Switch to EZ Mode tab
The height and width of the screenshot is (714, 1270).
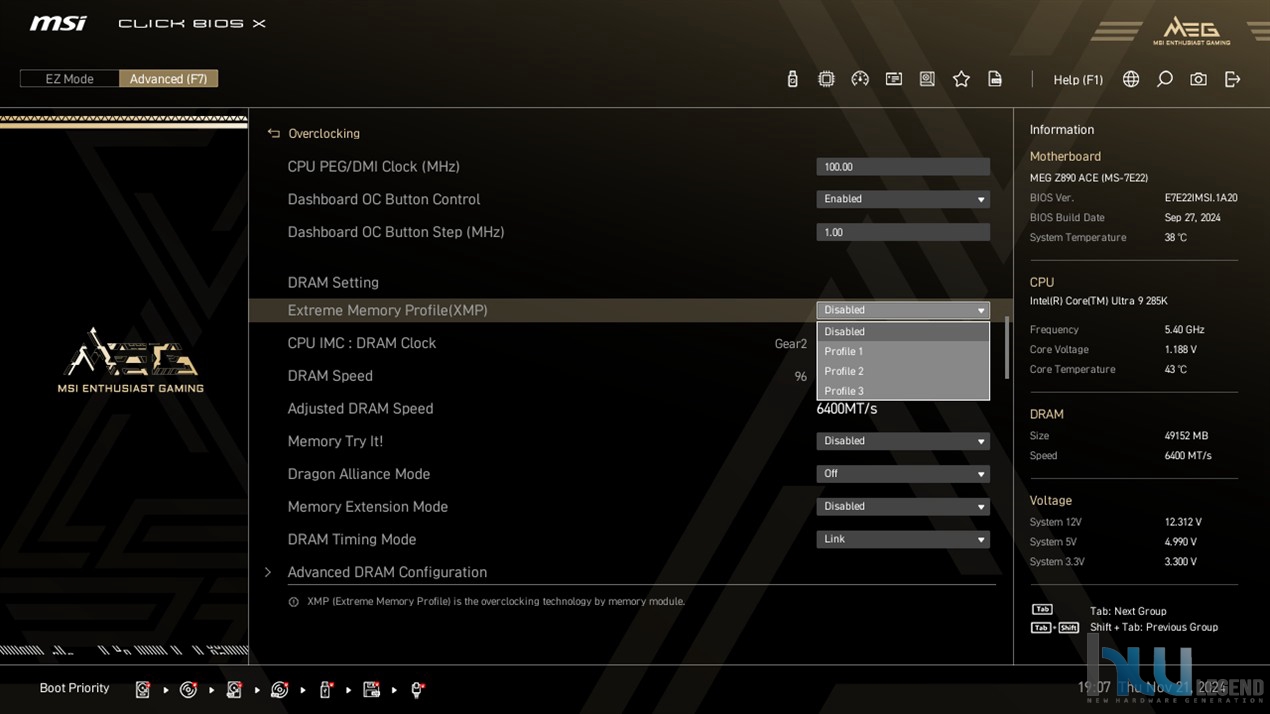pyautogui.click(x=69, y=79)
